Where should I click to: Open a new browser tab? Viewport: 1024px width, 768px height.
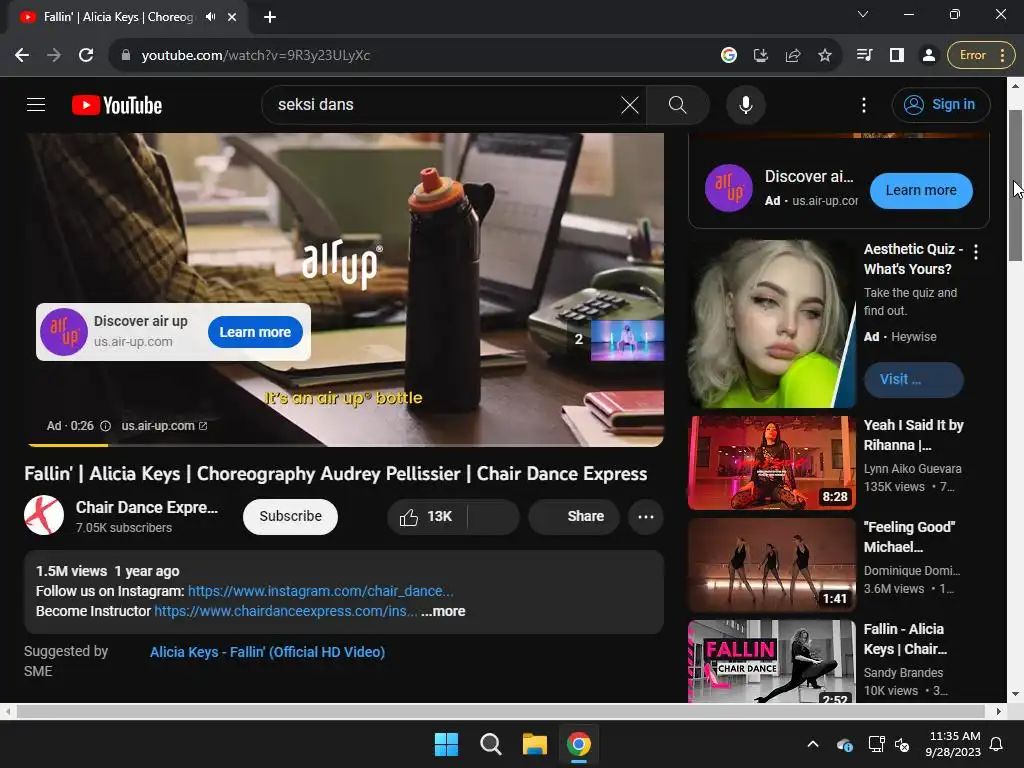[270, 17]
